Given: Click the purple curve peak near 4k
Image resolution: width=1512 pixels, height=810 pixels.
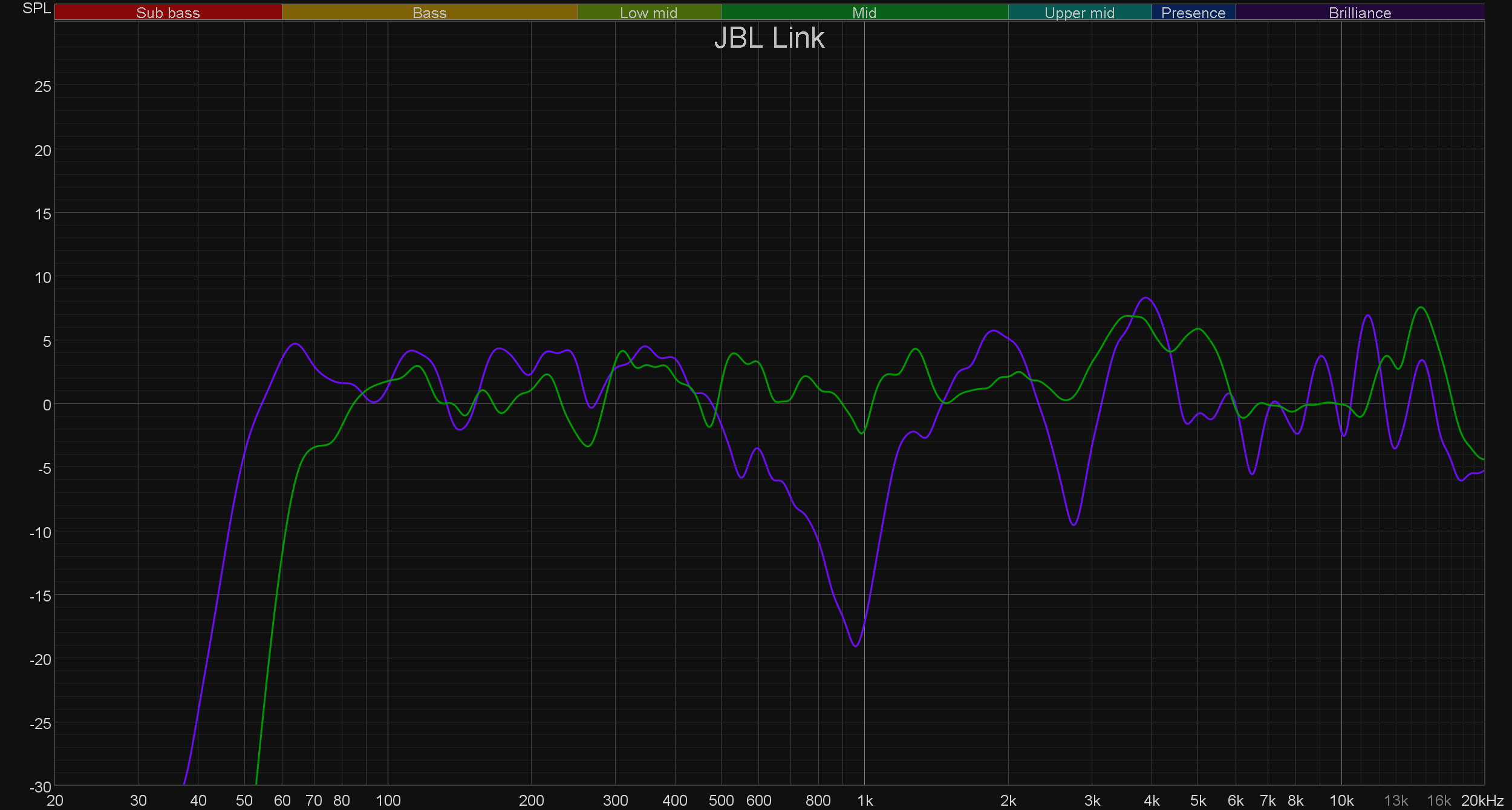Looking at the screenshot, I should [x=1145, y=297].
